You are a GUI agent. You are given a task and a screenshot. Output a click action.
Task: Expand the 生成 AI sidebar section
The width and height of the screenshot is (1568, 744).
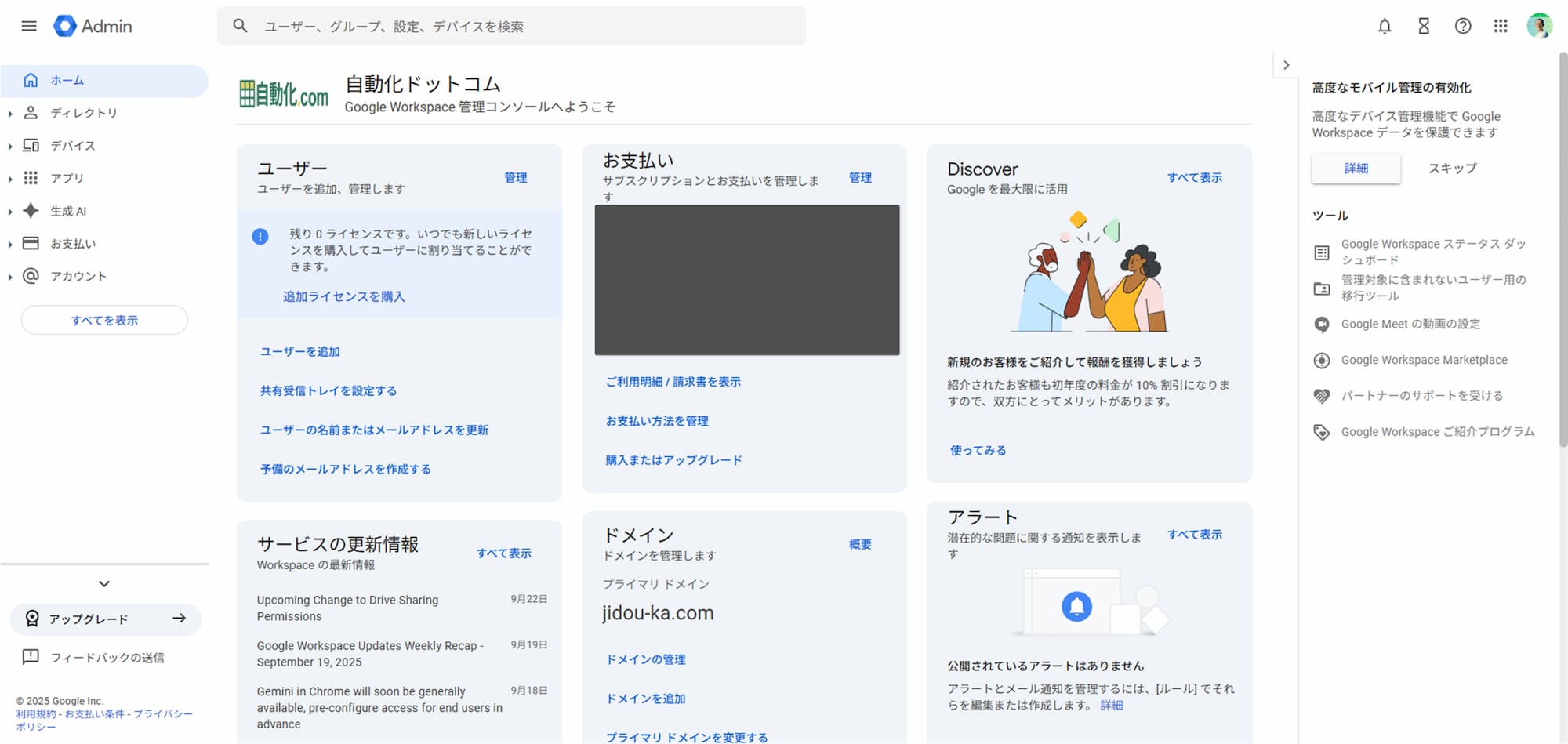[10, 212]
